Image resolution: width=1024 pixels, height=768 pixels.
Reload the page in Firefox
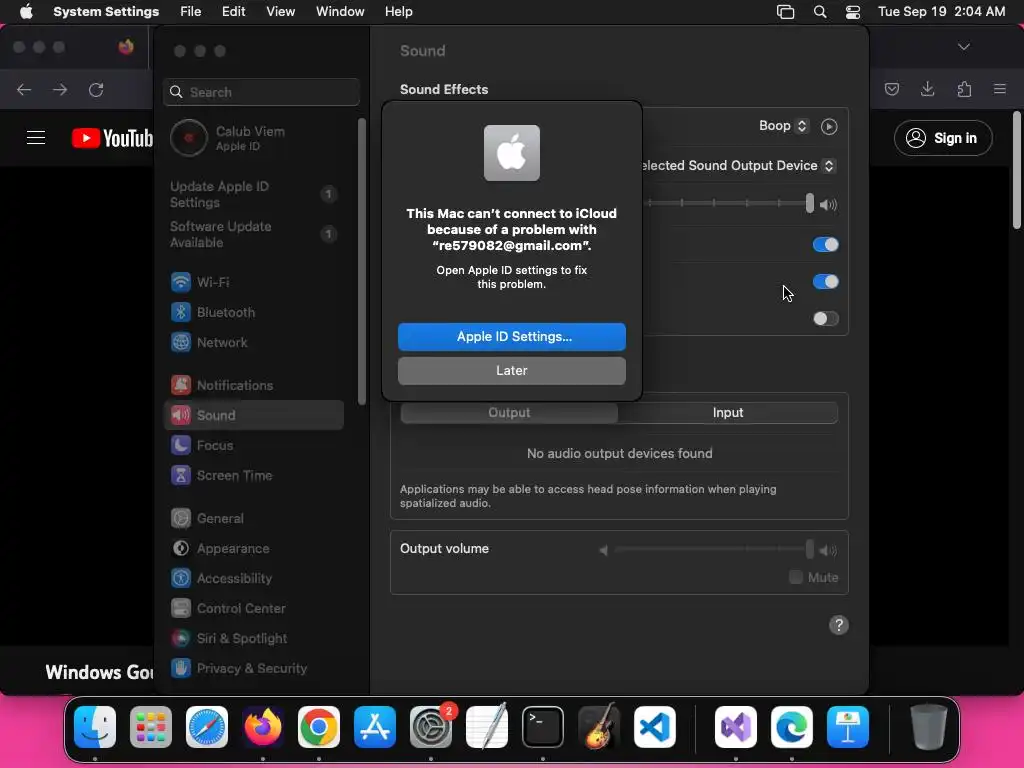pos(96,89)
